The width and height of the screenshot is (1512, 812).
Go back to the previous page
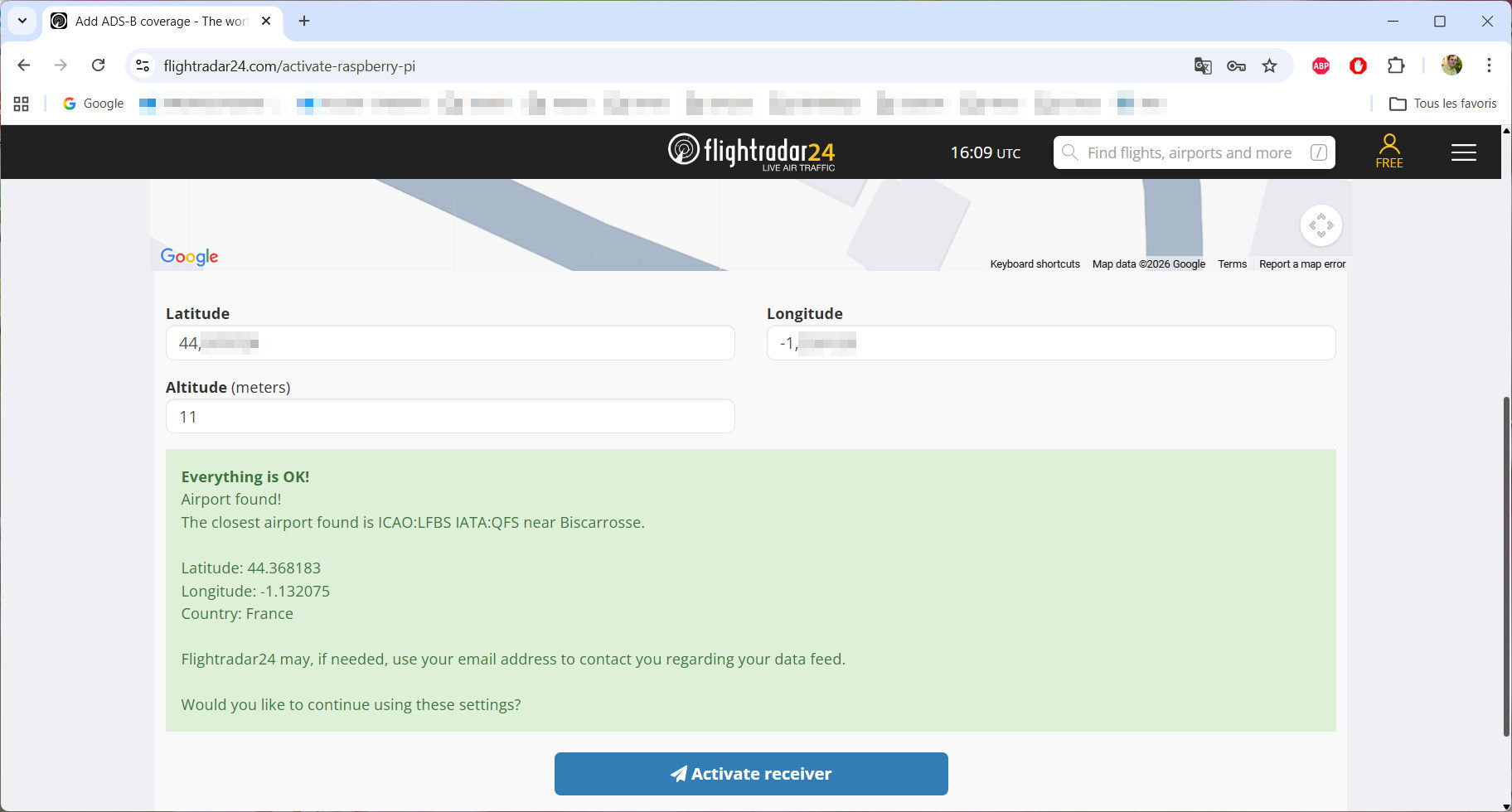24,65
